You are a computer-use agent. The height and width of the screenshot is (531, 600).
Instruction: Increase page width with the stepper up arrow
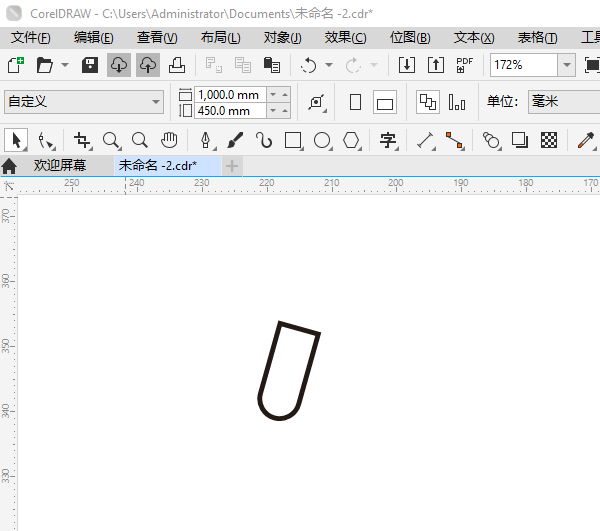285,94
